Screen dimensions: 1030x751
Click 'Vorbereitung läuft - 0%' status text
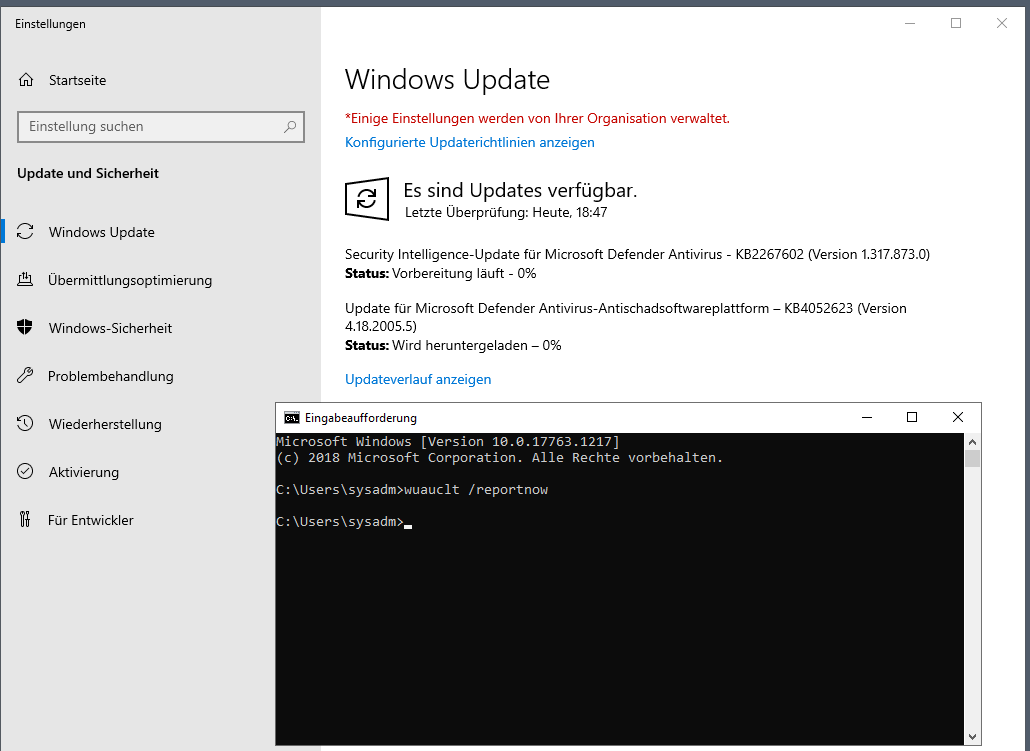coord(464,273)
